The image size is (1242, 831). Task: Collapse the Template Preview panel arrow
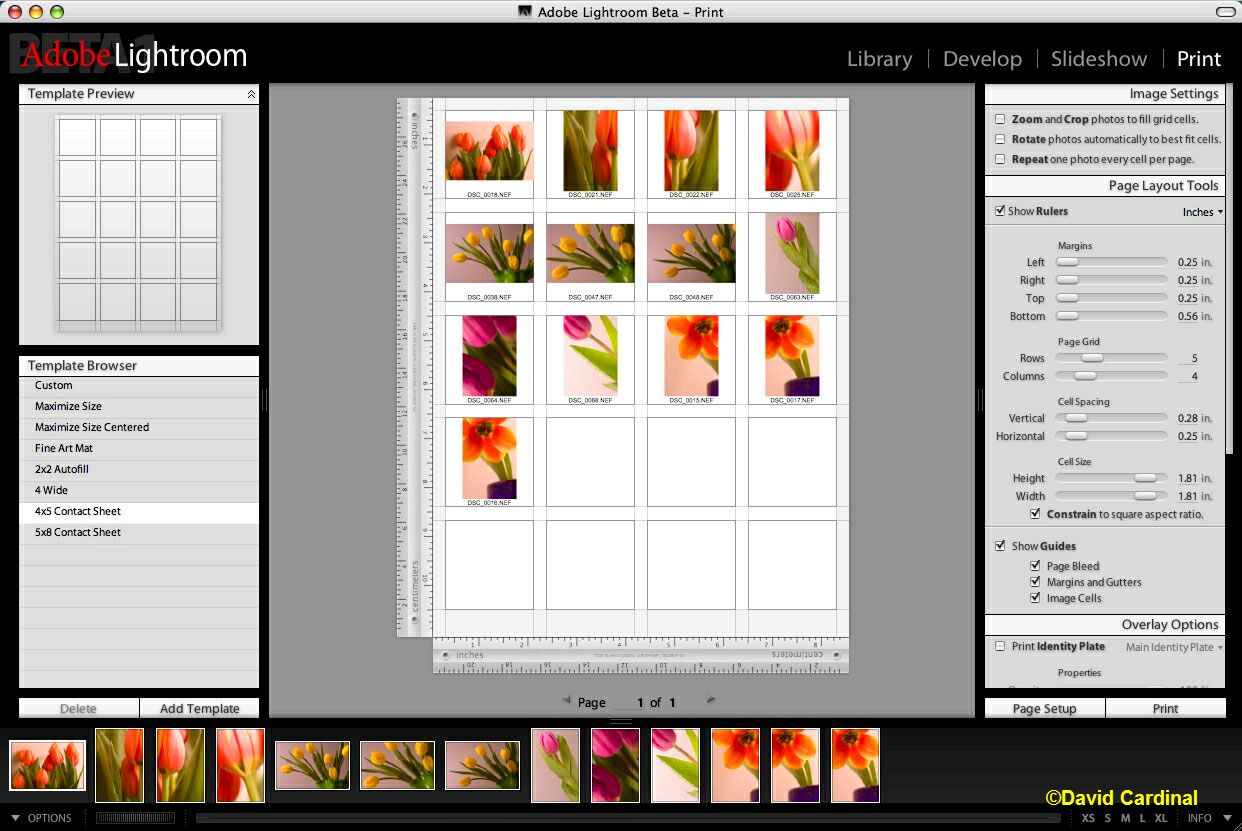[251, 94]
